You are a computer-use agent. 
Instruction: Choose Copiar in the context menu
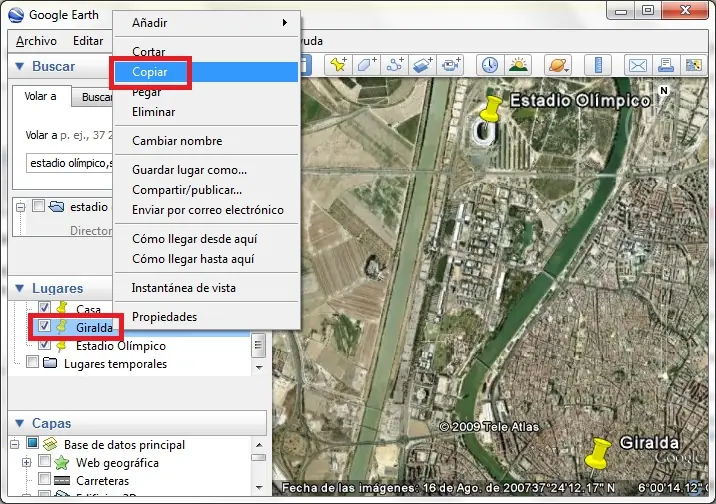206,72
